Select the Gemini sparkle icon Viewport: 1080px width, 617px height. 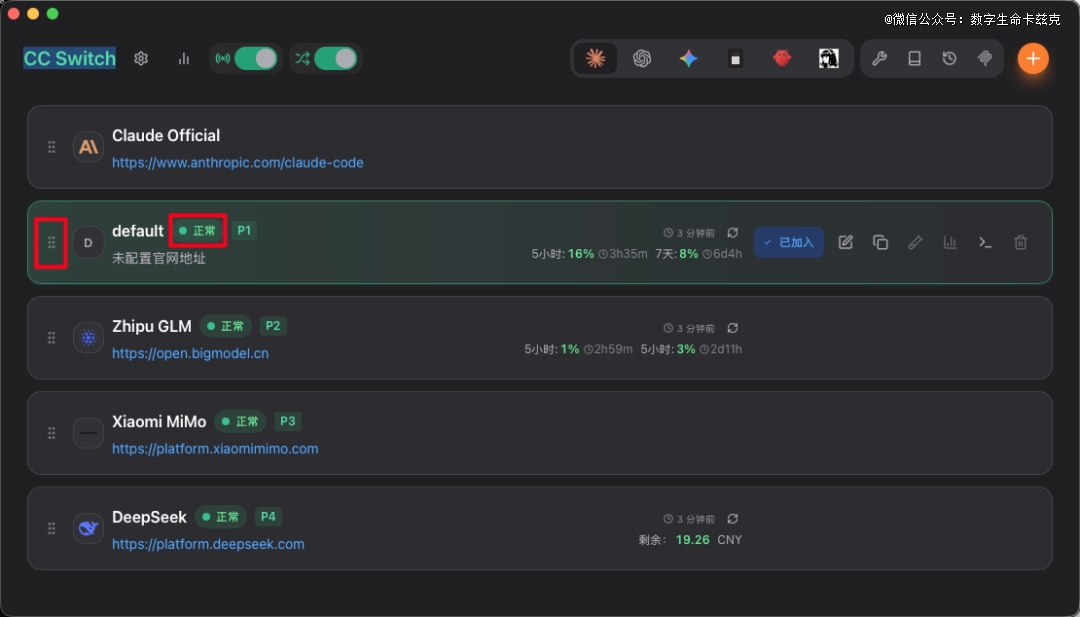pos(688,59)
